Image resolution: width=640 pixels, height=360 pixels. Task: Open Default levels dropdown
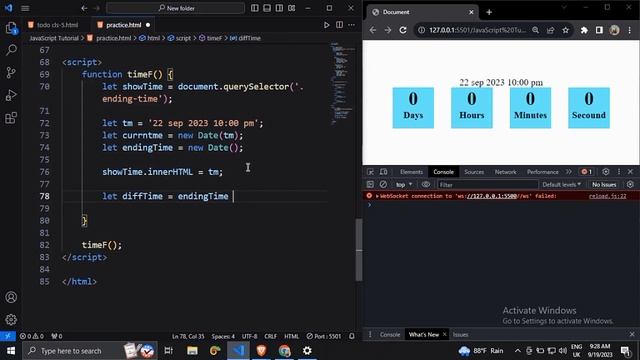562,184
